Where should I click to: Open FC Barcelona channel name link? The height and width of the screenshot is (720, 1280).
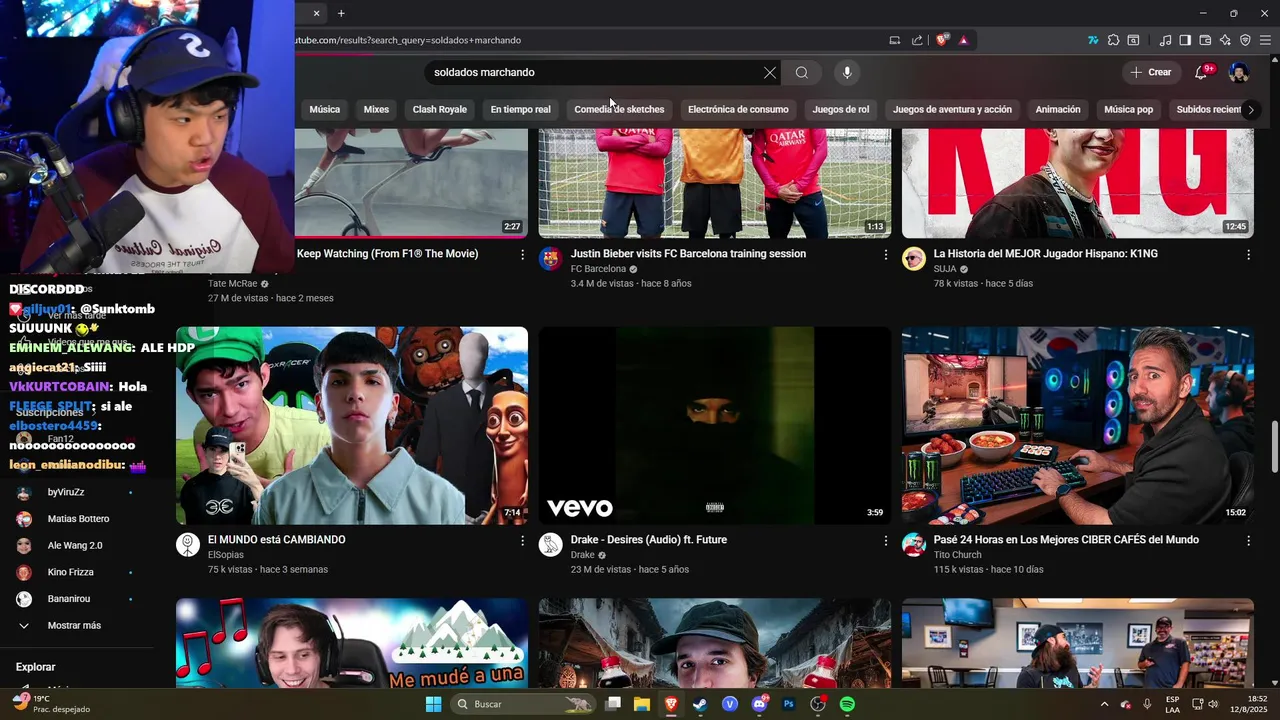pos(598,269)
